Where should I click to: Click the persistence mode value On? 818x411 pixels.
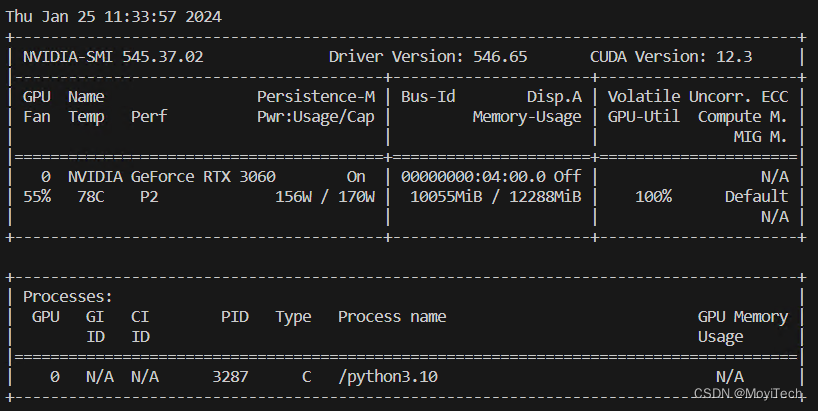click(356, 177)
